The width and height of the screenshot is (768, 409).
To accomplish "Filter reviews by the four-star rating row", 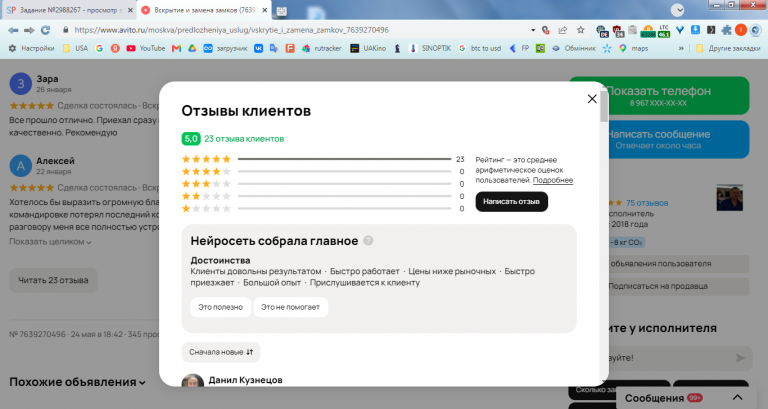I will coord(323,171).
